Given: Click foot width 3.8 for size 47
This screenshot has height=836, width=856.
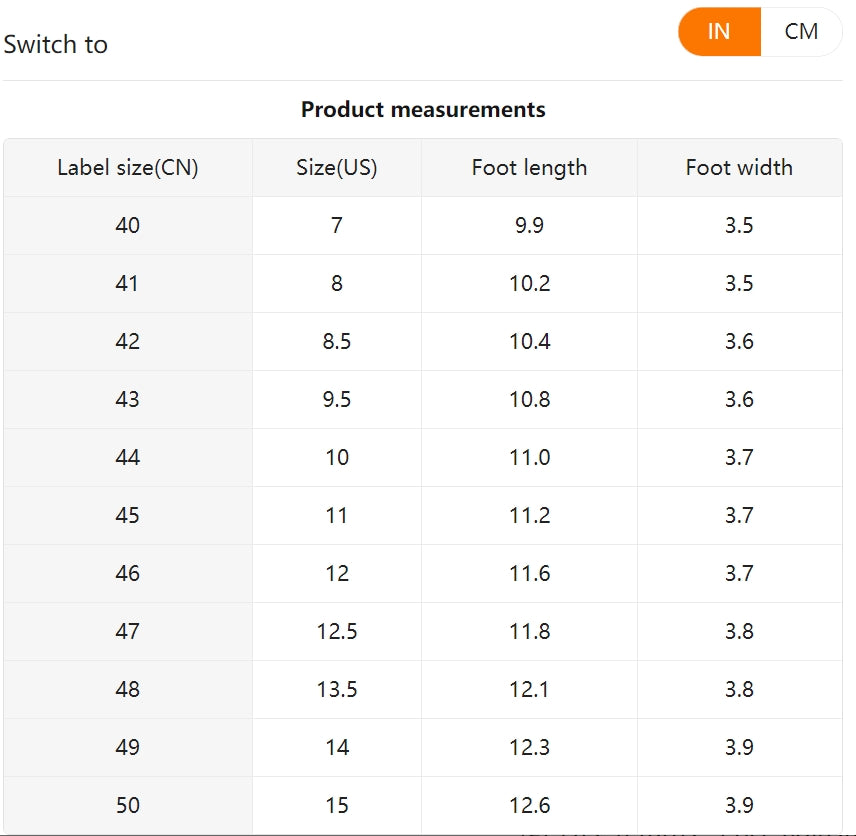Looking at the screenshot, I should [x=739, y=631].
